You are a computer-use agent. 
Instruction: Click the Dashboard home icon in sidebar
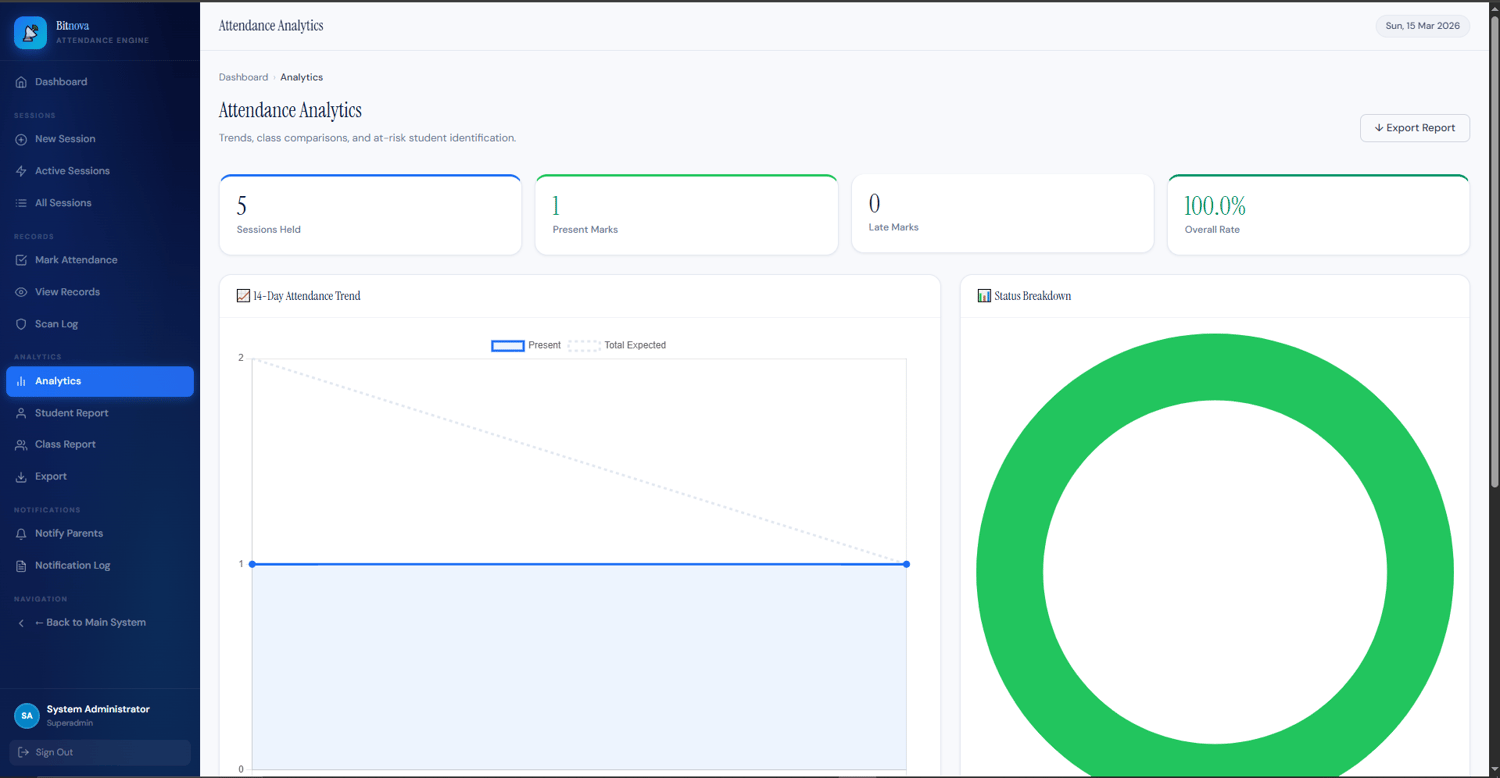click(21, 82)
